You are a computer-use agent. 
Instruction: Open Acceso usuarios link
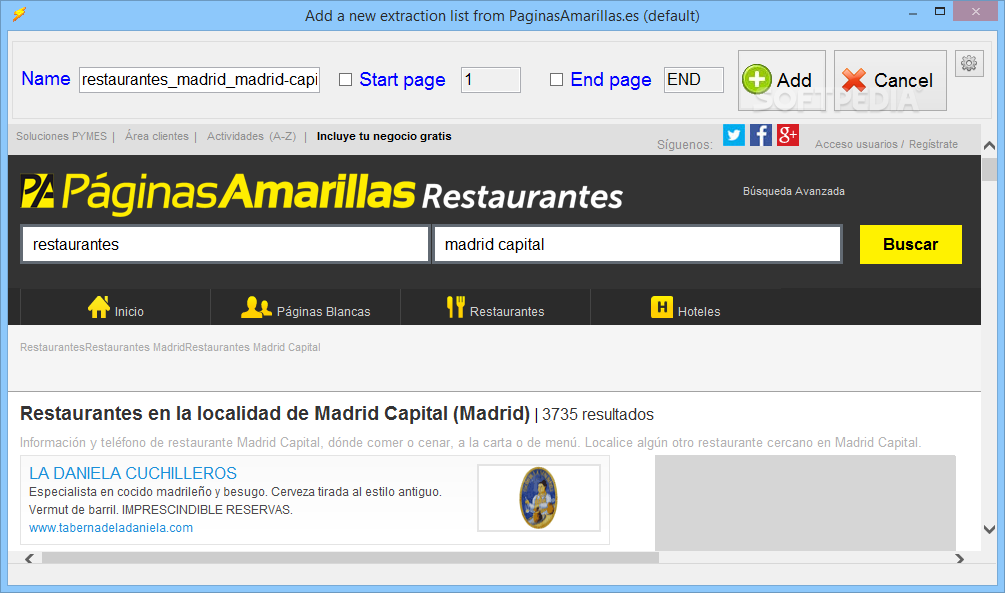click(856, 144)
